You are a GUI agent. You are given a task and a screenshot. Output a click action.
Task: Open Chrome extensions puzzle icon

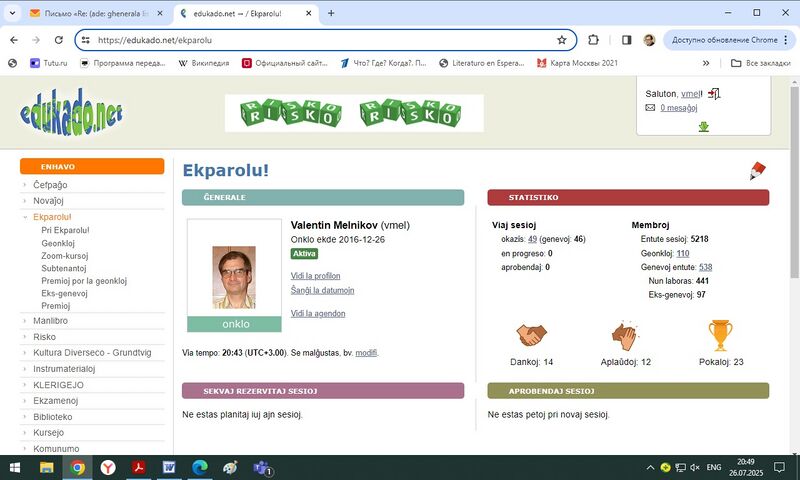[x=593, y=40]
